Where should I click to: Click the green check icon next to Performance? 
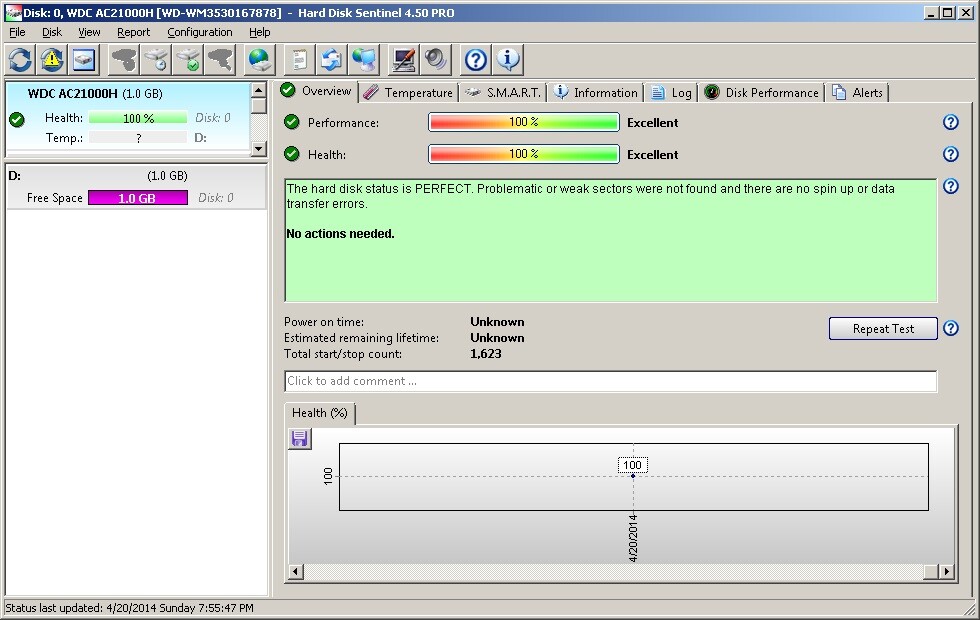click(291, 122)
